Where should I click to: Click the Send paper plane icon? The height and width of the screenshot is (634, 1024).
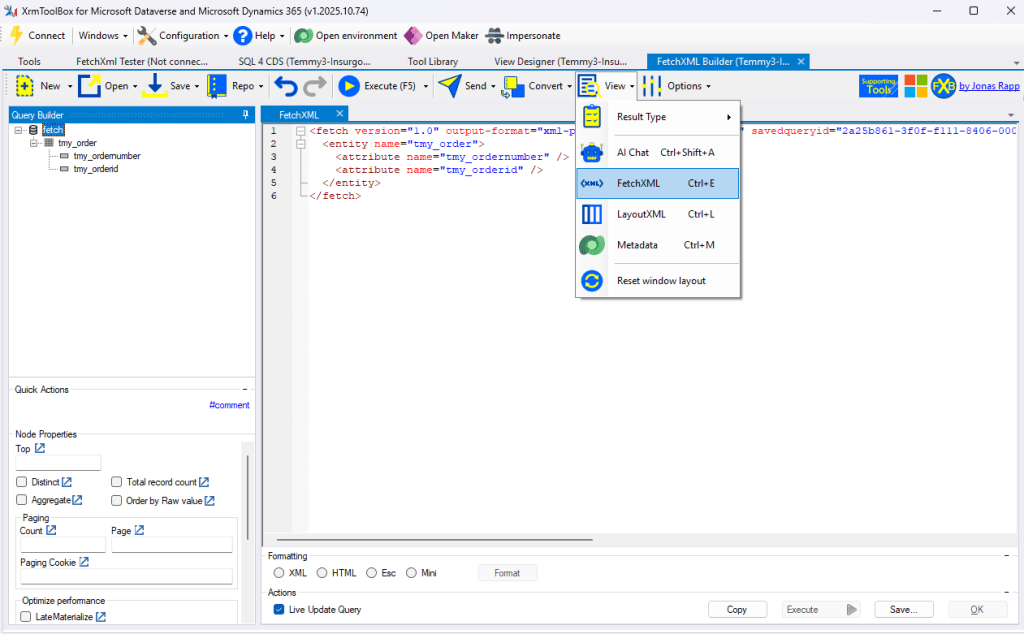(449, 86)
